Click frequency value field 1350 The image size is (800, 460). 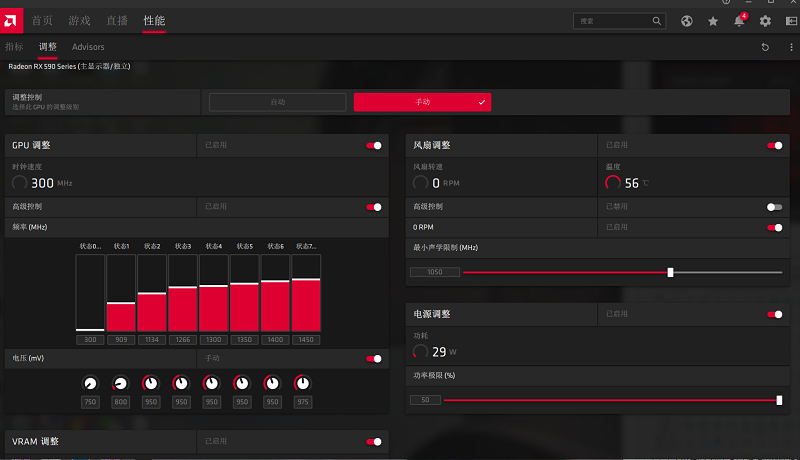coord(244,340)
